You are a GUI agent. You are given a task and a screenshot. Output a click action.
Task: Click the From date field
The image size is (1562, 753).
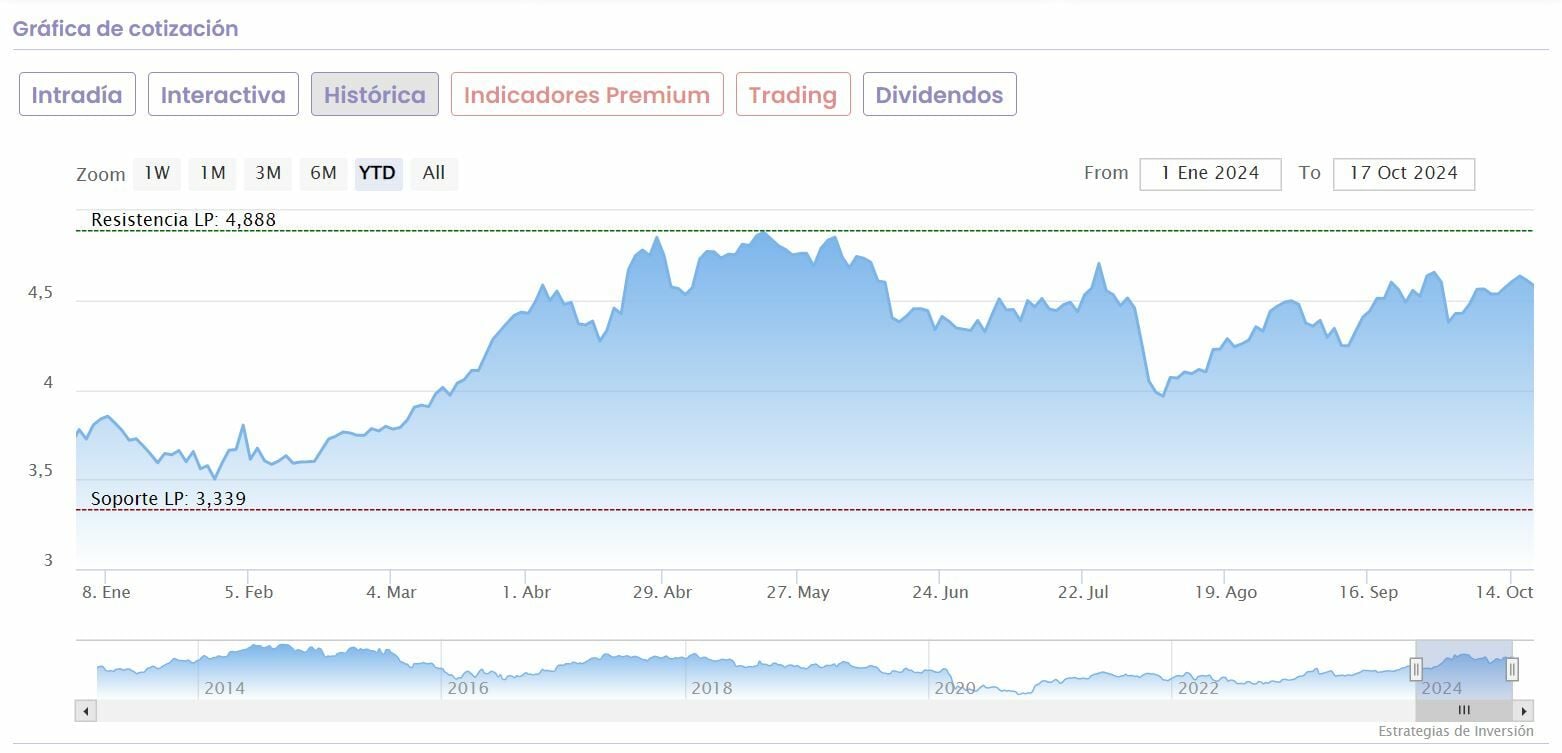1210,173
